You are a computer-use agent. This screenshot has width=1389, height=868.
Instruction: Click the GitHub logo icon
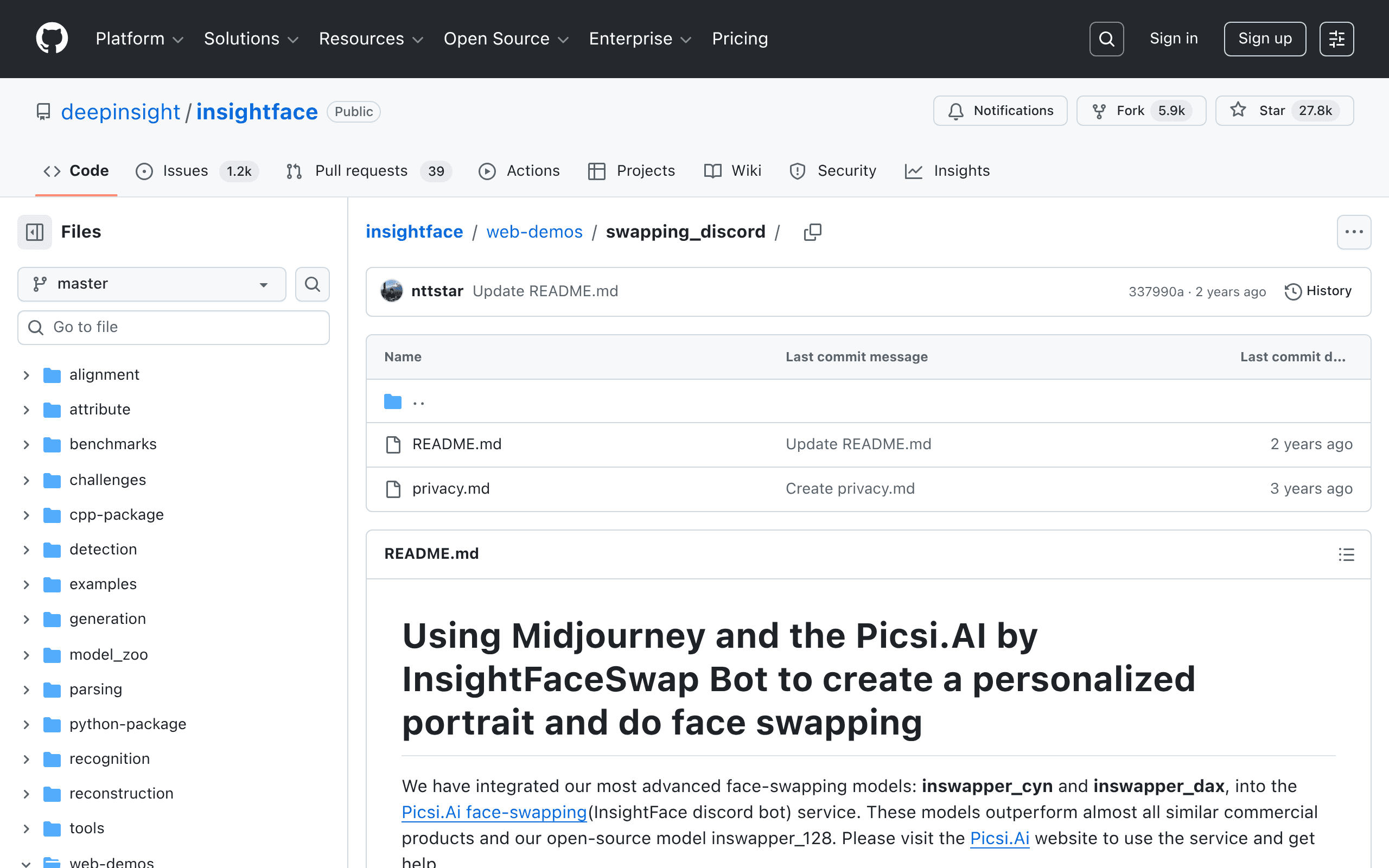52,39
